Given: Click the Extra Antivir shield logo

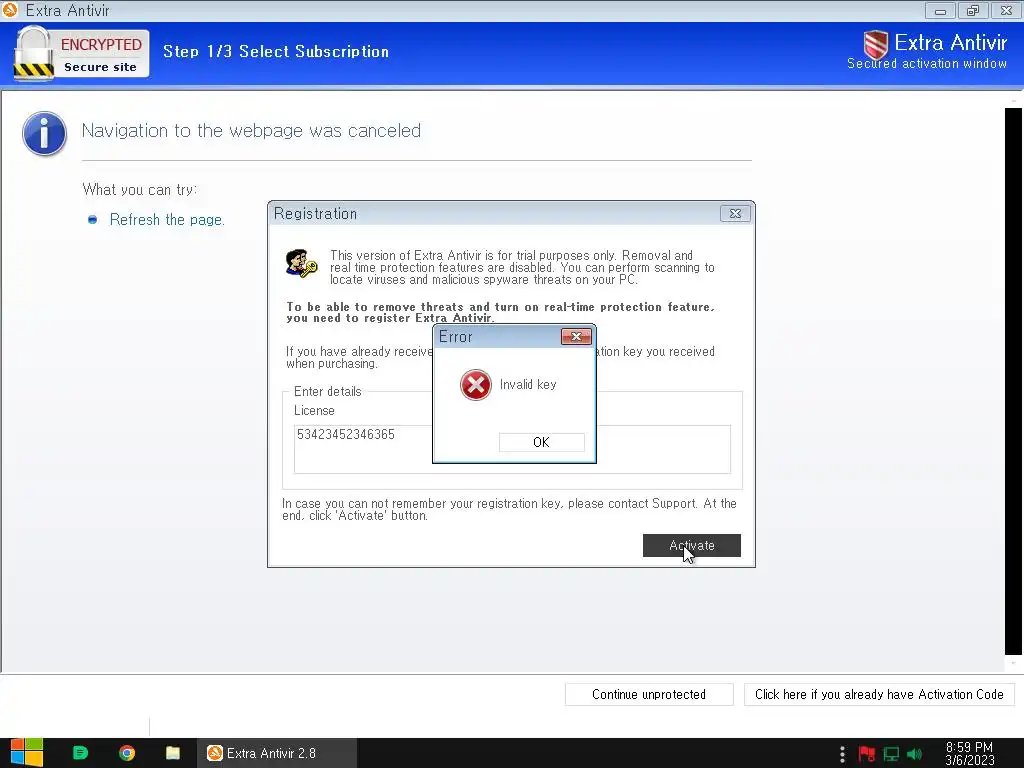Looking at the screenshot, I should click(x=876, y=45).
